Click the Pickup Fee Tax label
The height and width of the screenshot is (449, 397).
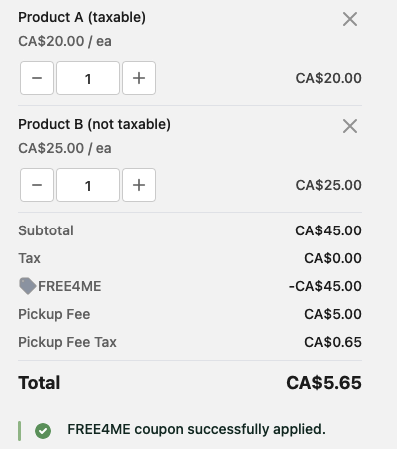(67, 342)
